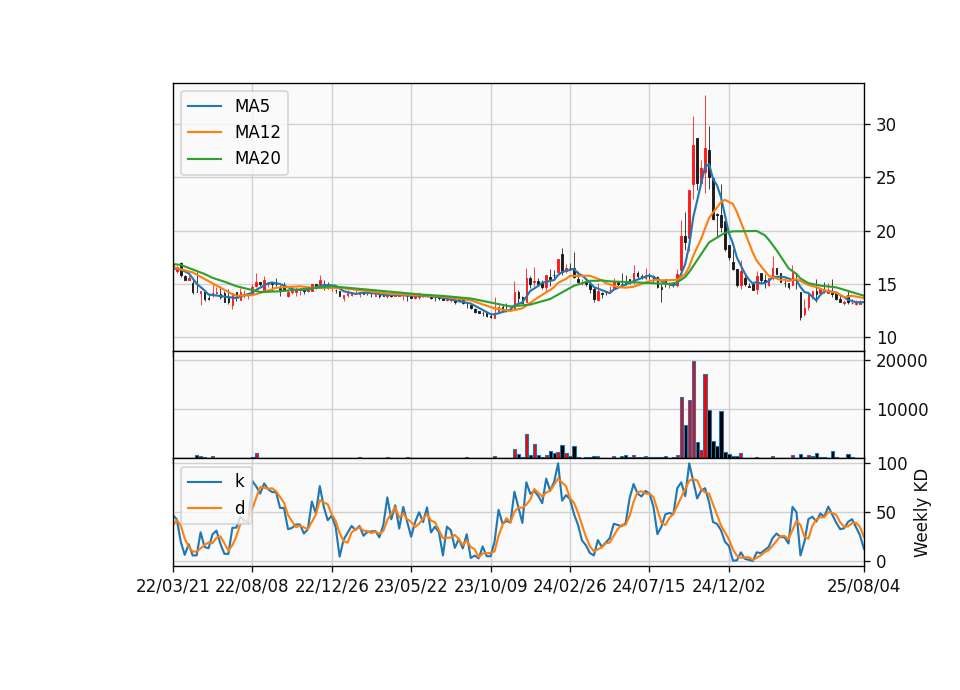
Task: Click the blue MA5 legend line sample
Action: click(x=204, y=107)
